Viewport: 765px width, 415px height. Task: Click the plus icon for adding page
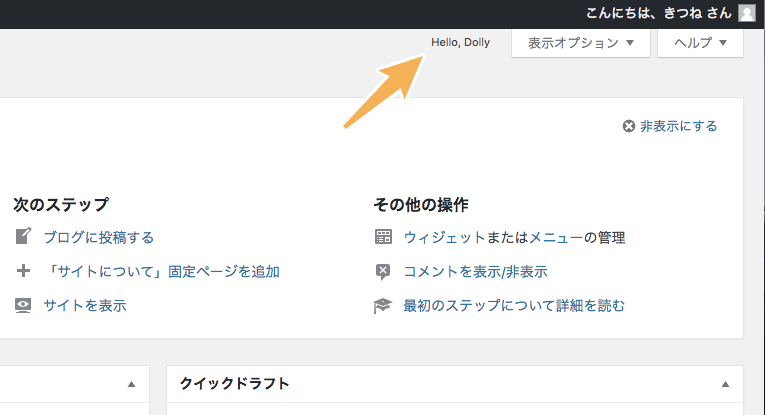pos(23,271)
